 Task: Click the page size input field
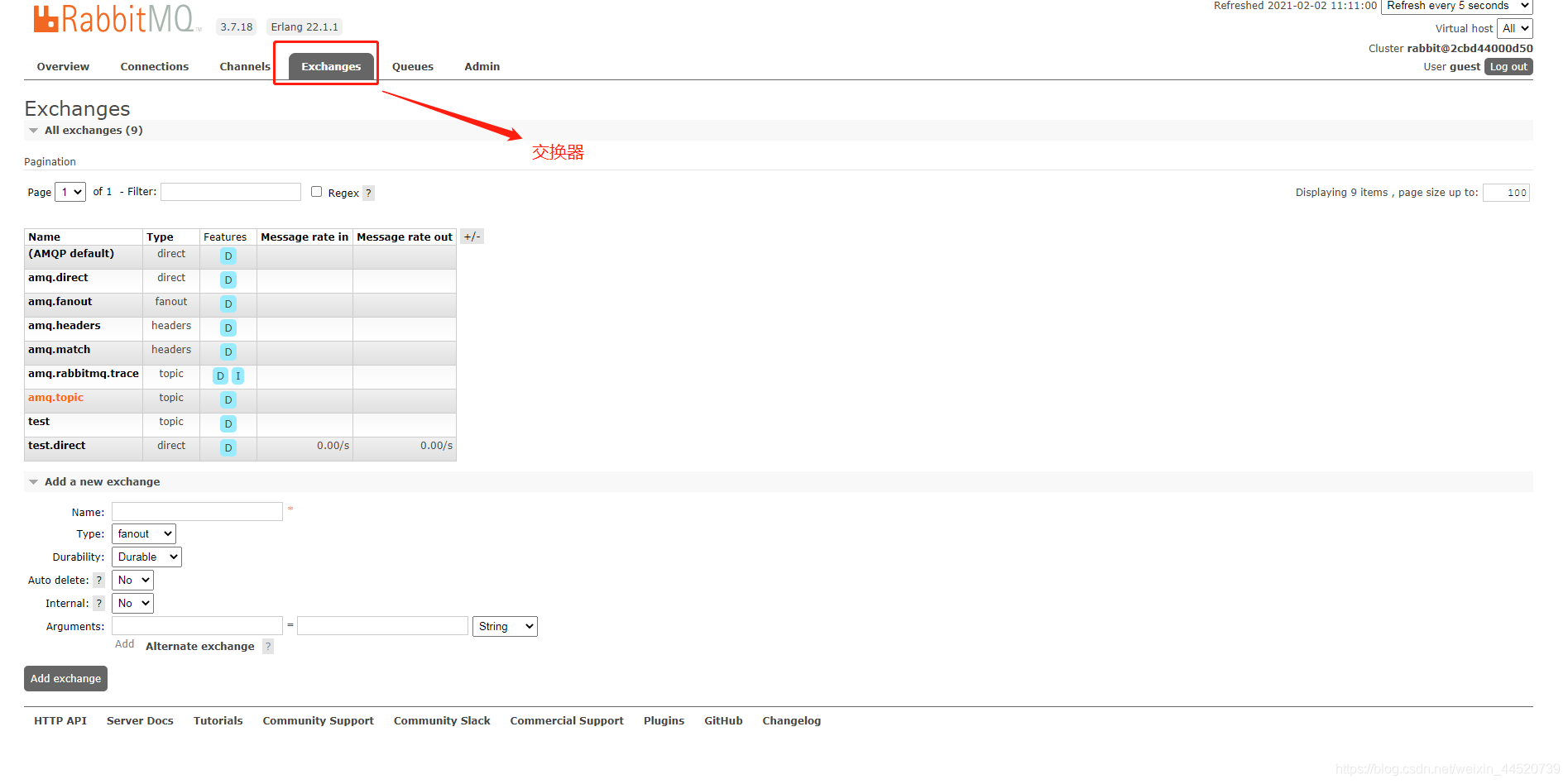click(1506, 193)
